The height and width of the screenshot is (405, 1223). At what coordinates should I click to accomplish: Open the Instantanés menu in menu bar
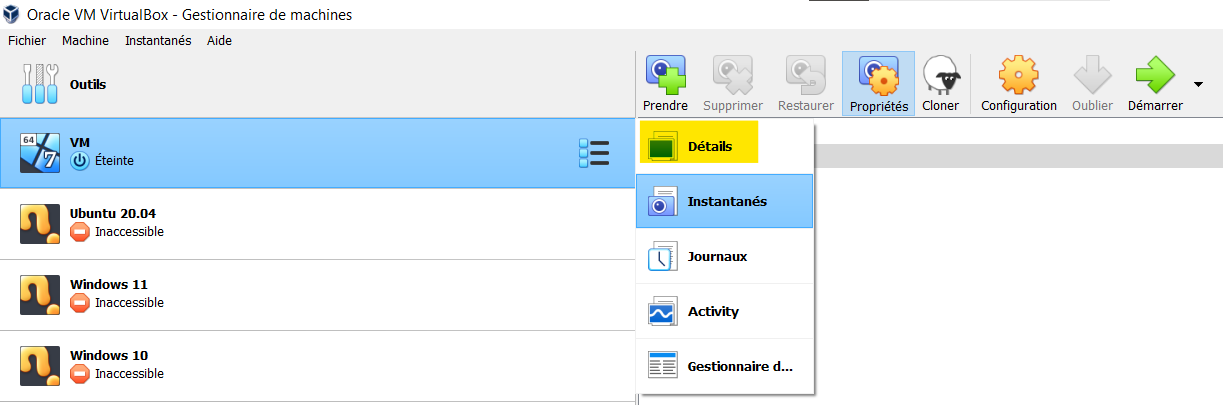[158, 41]
